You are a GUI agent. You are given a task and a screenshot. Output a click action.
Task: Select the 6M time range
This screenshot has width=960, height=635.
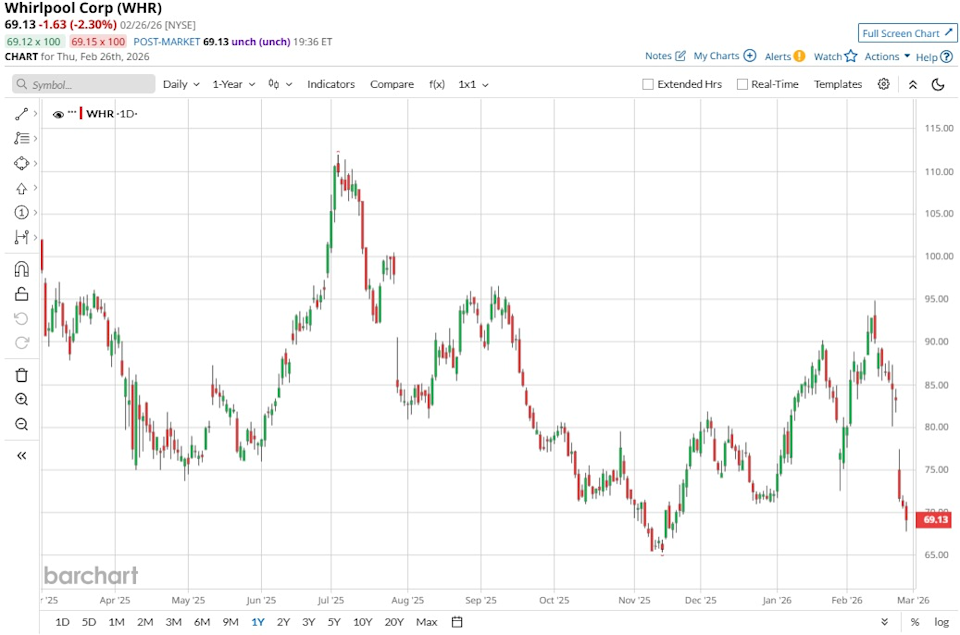(x=202, y=622)
